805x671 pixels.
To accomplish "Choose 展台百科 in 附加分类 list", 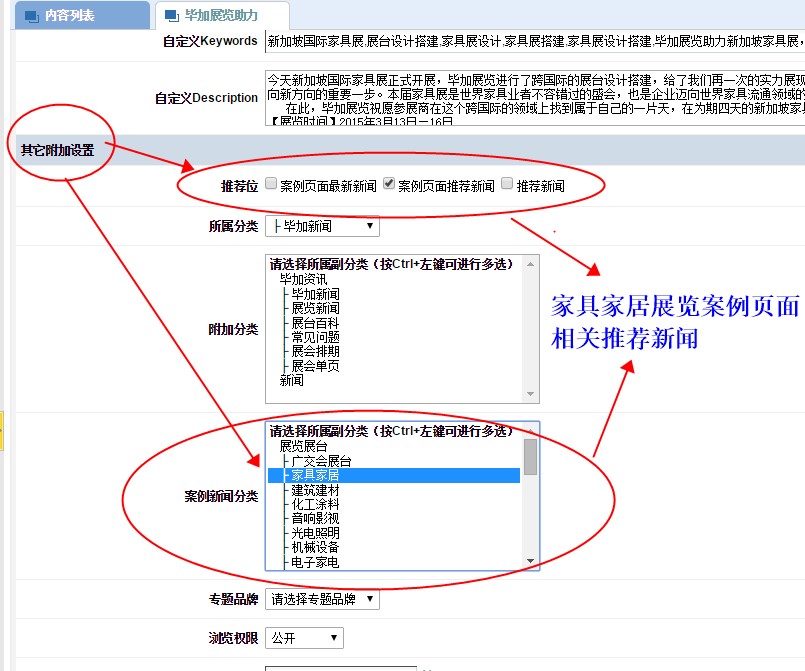I will [x=315, y=324].
